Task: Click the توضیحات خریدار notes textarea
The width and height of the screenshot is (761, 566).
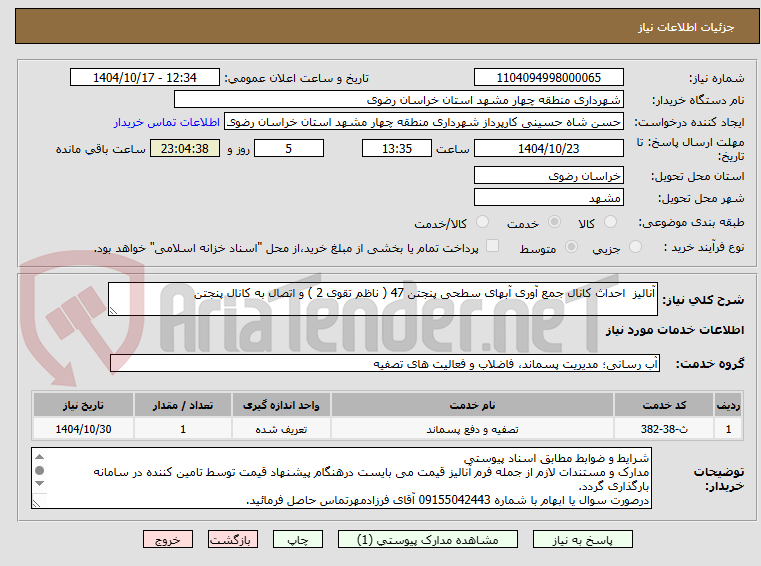Action: click(x=341, y=478)
